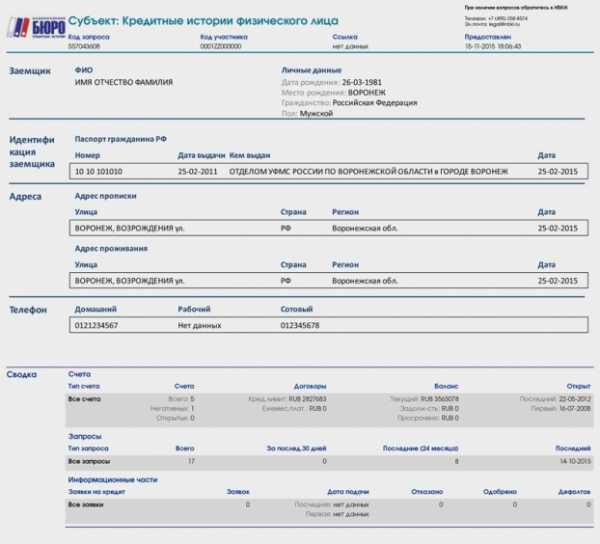Viewport: 600px width, 544px height.
Task: Click the Сотовый phone number 012345678
Action: (300, 325)
